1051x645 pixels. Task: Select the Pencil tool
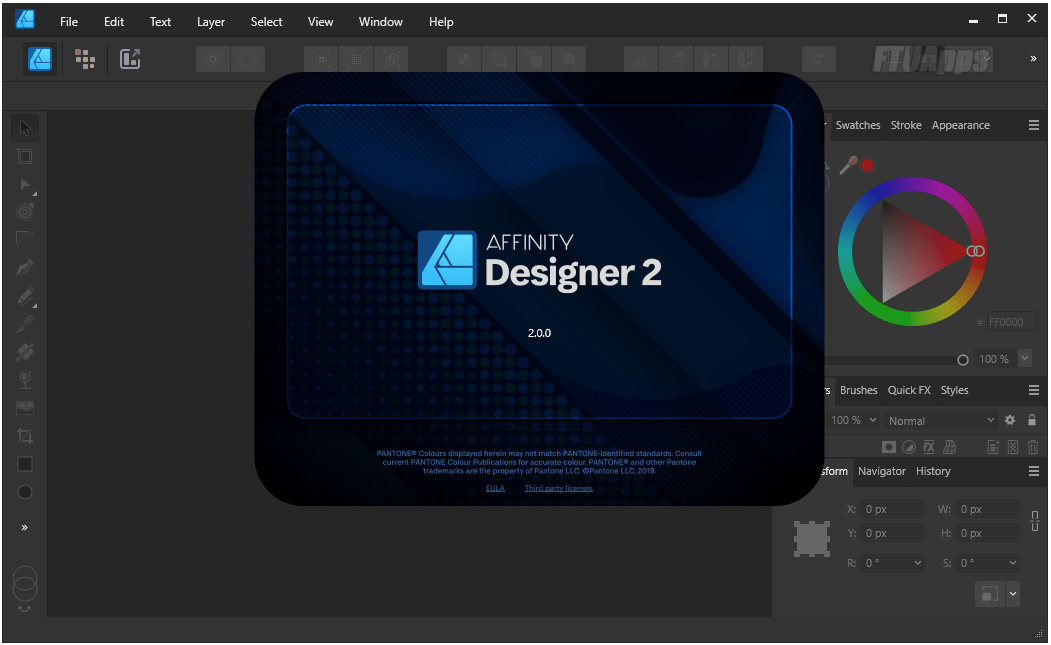(25, 296)
